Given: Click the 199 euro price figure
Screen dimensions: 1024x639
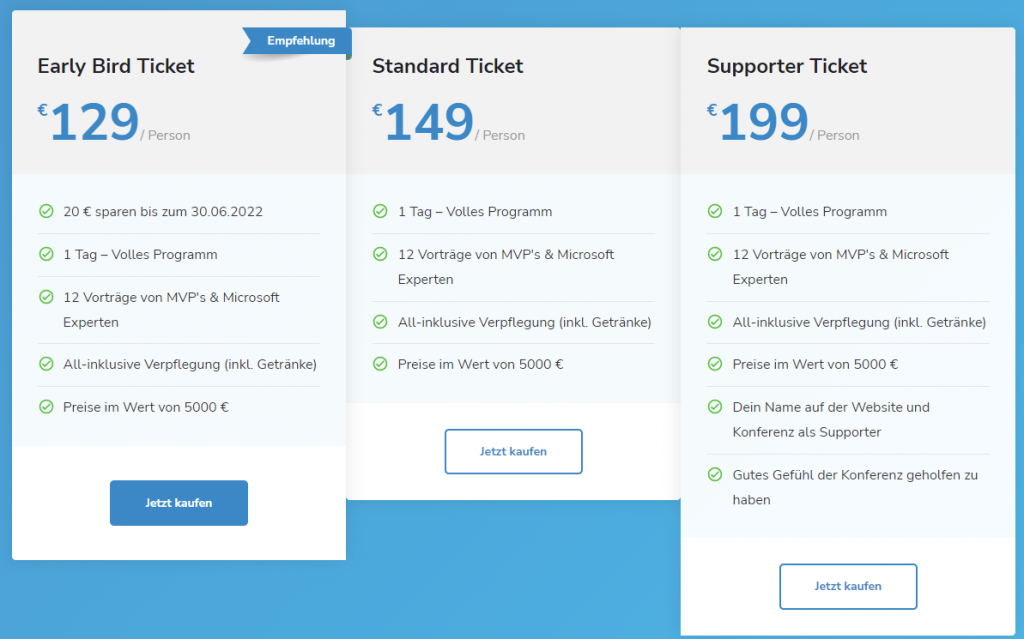Looking at the screenshot, I should [763, 123].
